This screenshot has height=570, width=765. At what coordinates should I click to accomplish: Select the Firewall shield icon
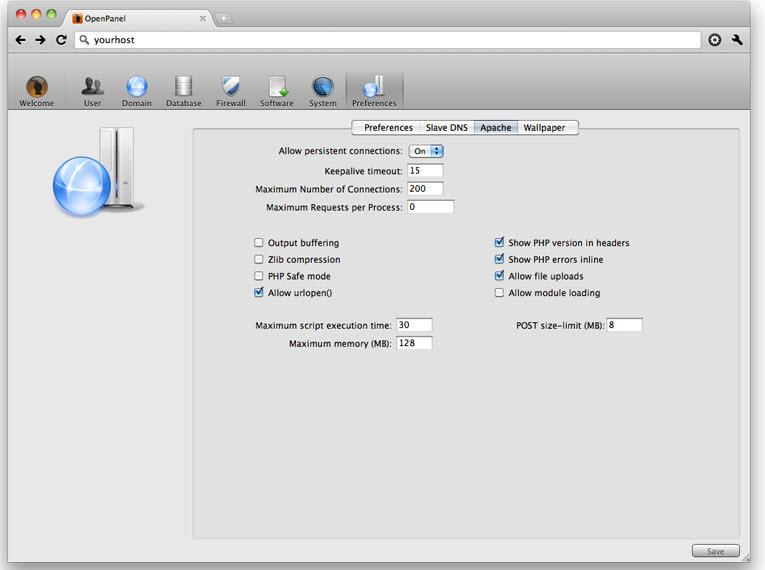[231, 86]
